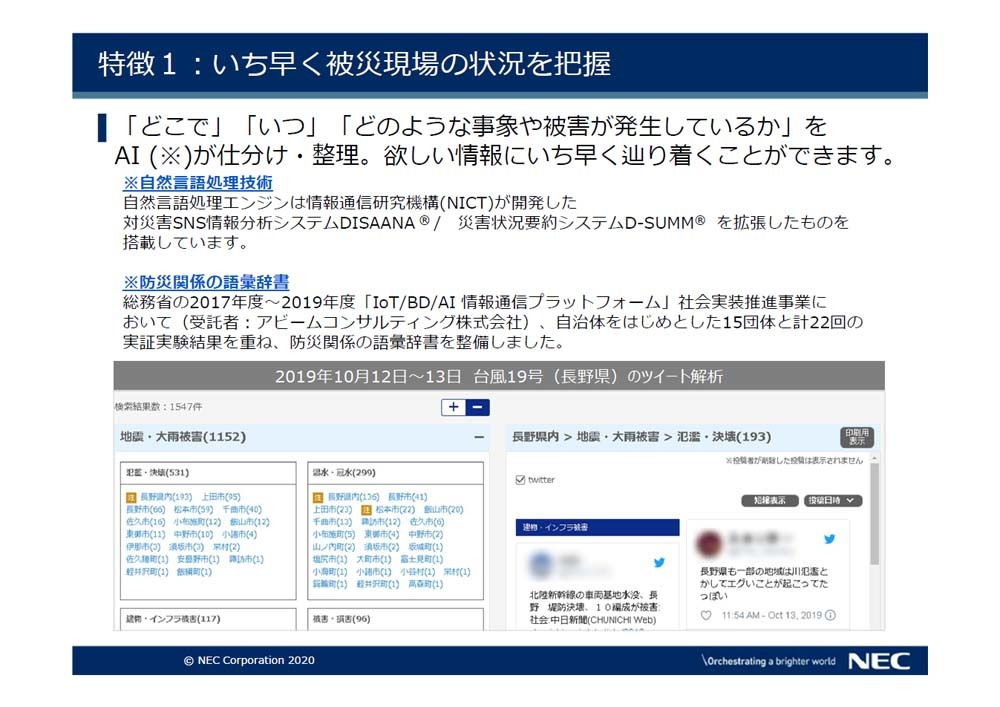This screenshot has height=707, width=1000.
Task: Click the 長野県も一部の地域は川氾濫 tweet text
Action: click(764, 583)
